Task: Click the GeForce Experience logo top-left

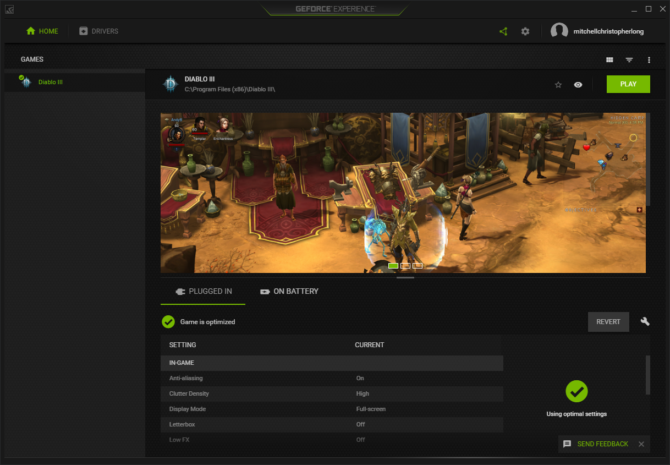Action: (9, 9)
